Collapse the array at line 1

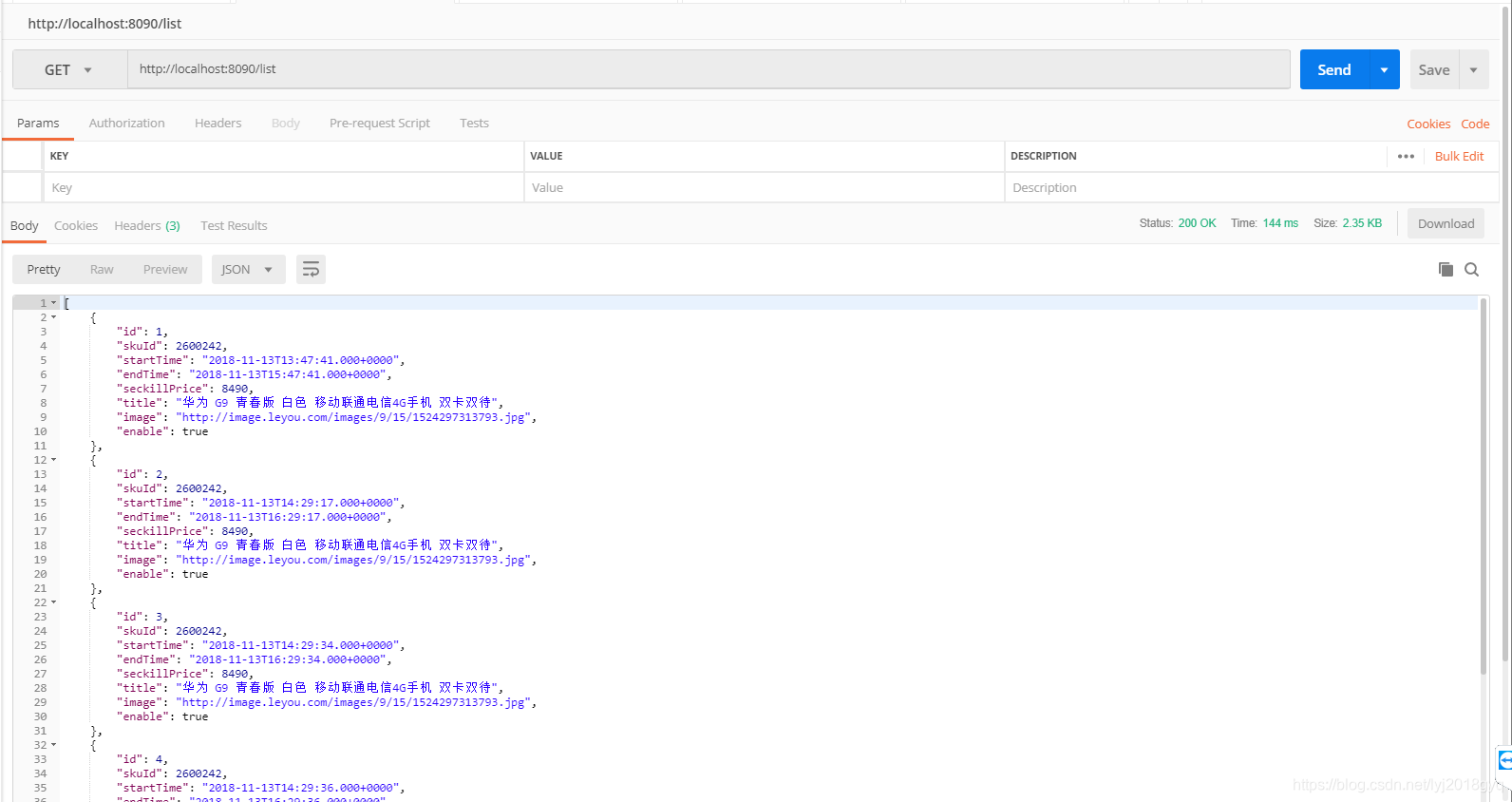[53, 303]
